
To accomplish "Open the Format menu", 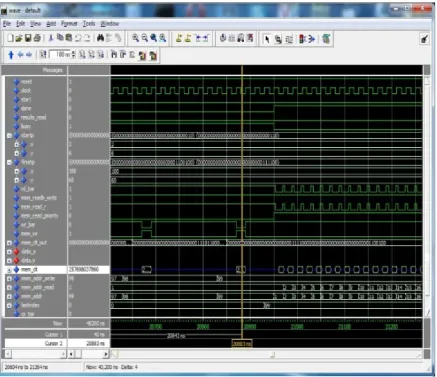I will (x=69, y=24).
